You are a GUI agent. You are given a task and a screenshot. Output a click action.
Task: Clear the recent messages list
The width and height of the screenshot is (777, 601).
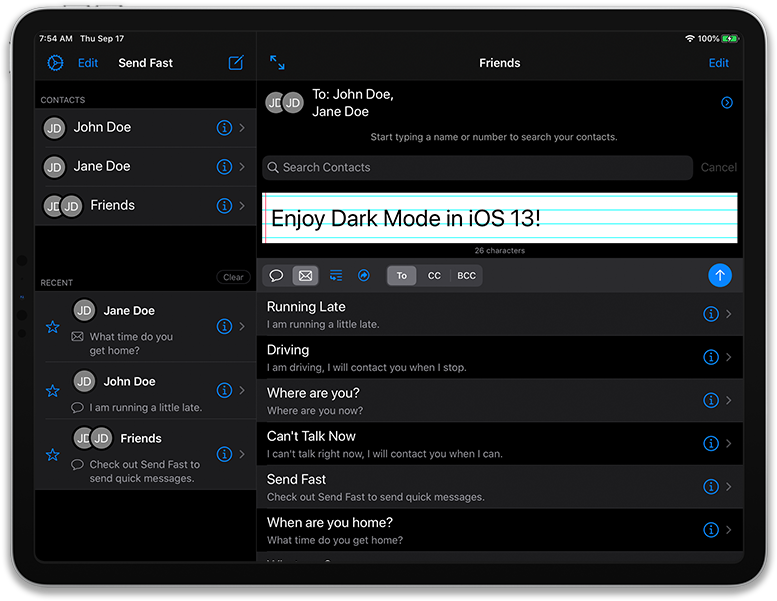tap(233, 277)
